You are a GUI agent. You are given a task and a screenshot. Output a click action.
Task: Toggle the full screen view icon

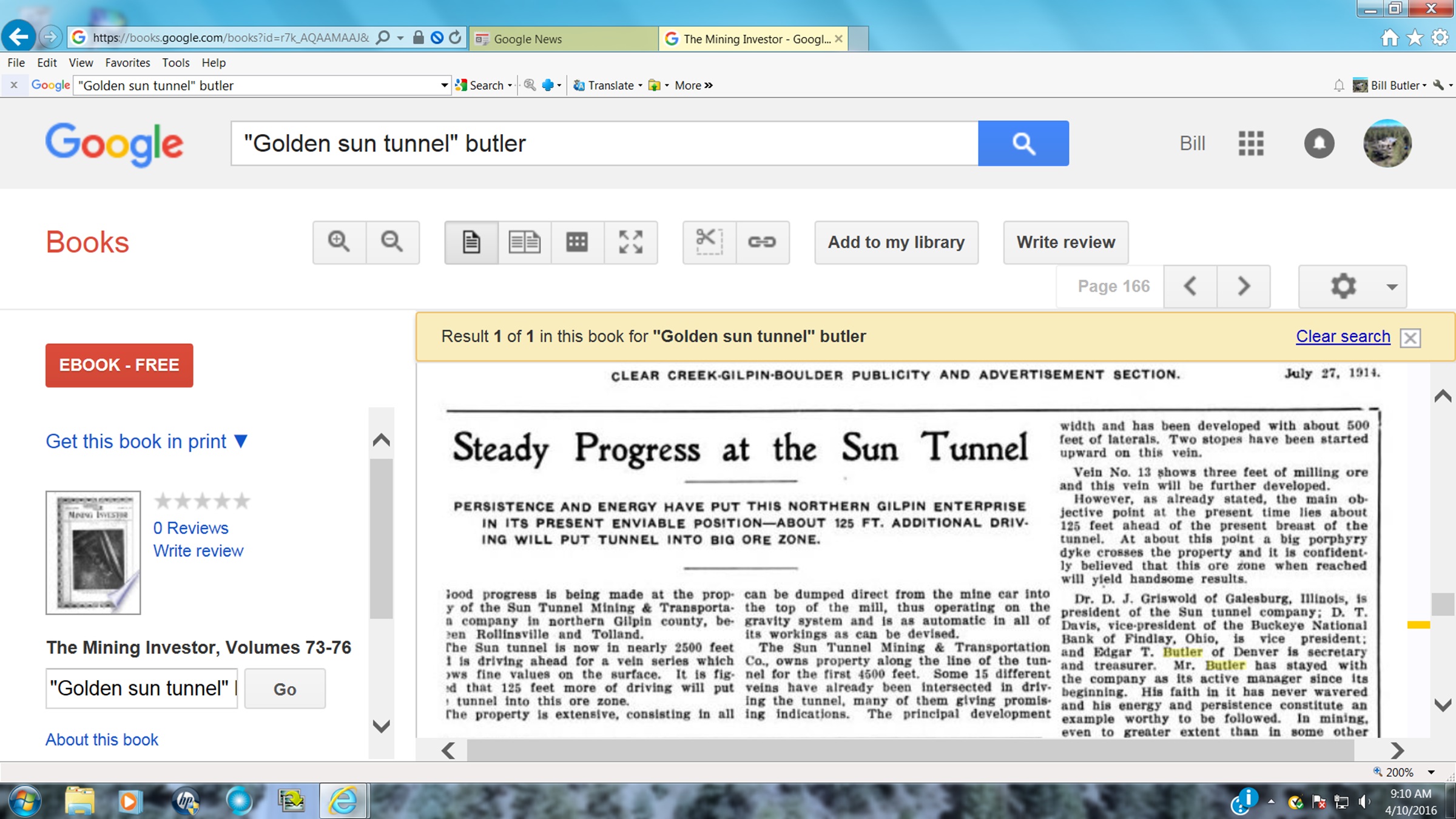[x=631, y=242]
